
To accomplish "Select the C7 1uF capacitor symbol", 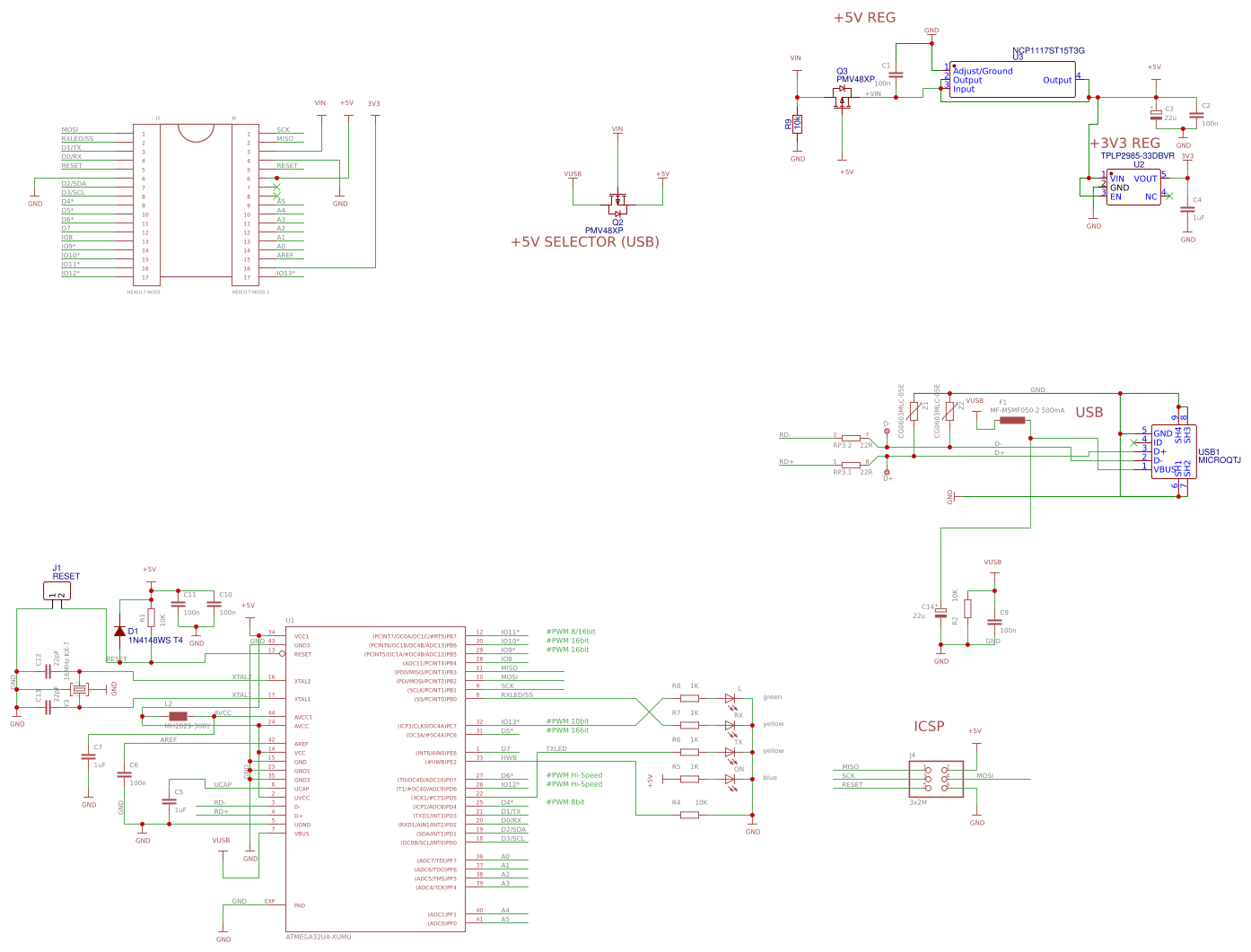I will coord(88,756).
